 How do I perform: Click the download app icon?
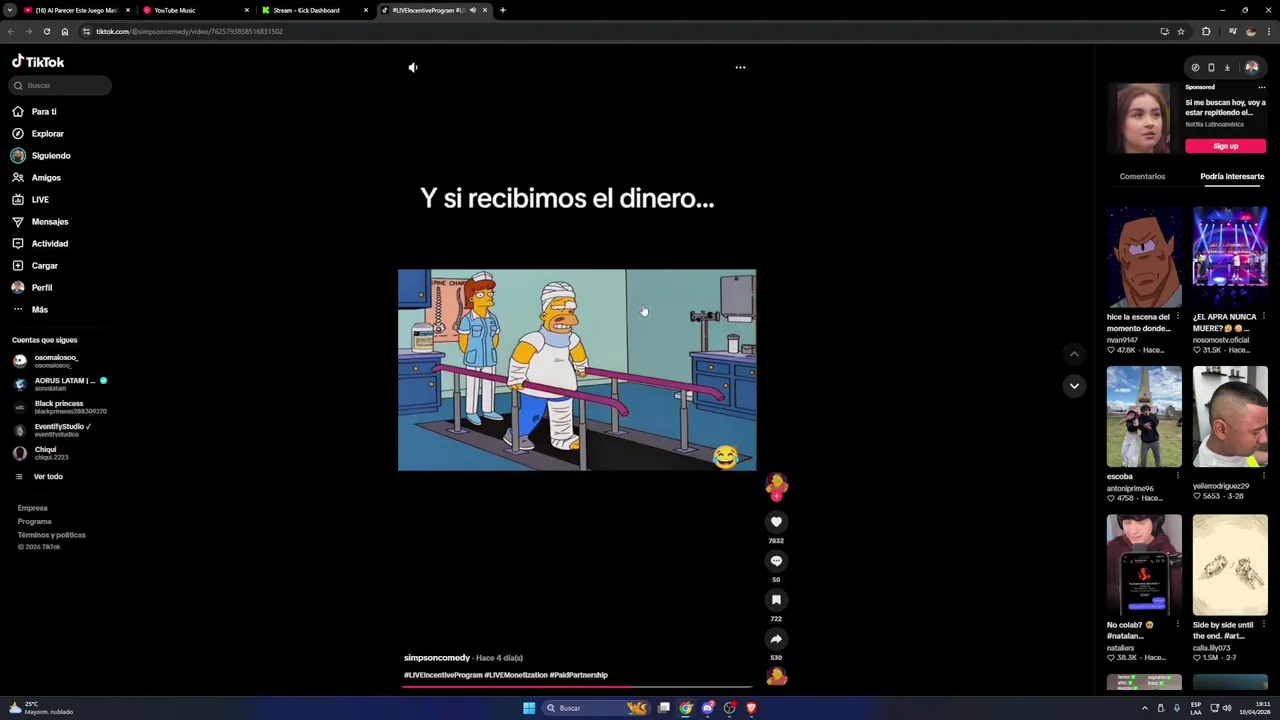click(1227, 68)
